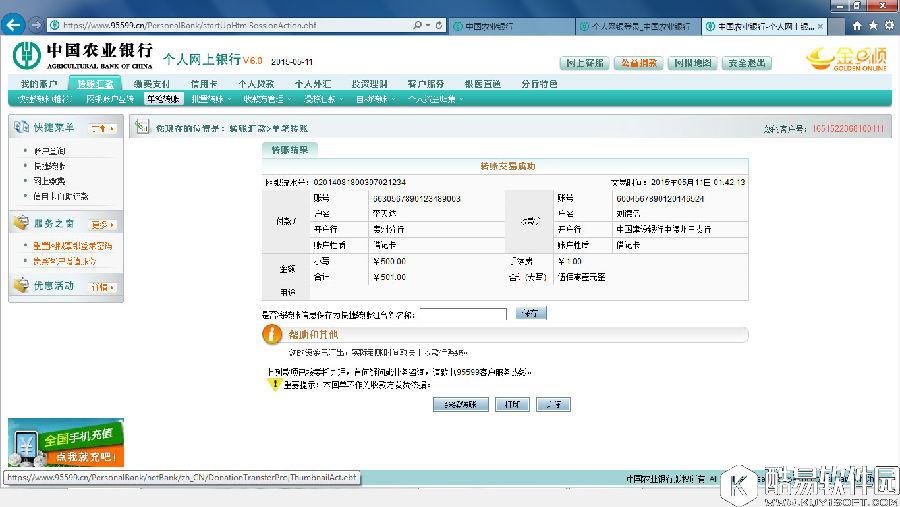This screenshot has height=507, width=900.
Task: Open the first quick menu link 账户查询
Action: pyautogui.click(x=49, y=151)
